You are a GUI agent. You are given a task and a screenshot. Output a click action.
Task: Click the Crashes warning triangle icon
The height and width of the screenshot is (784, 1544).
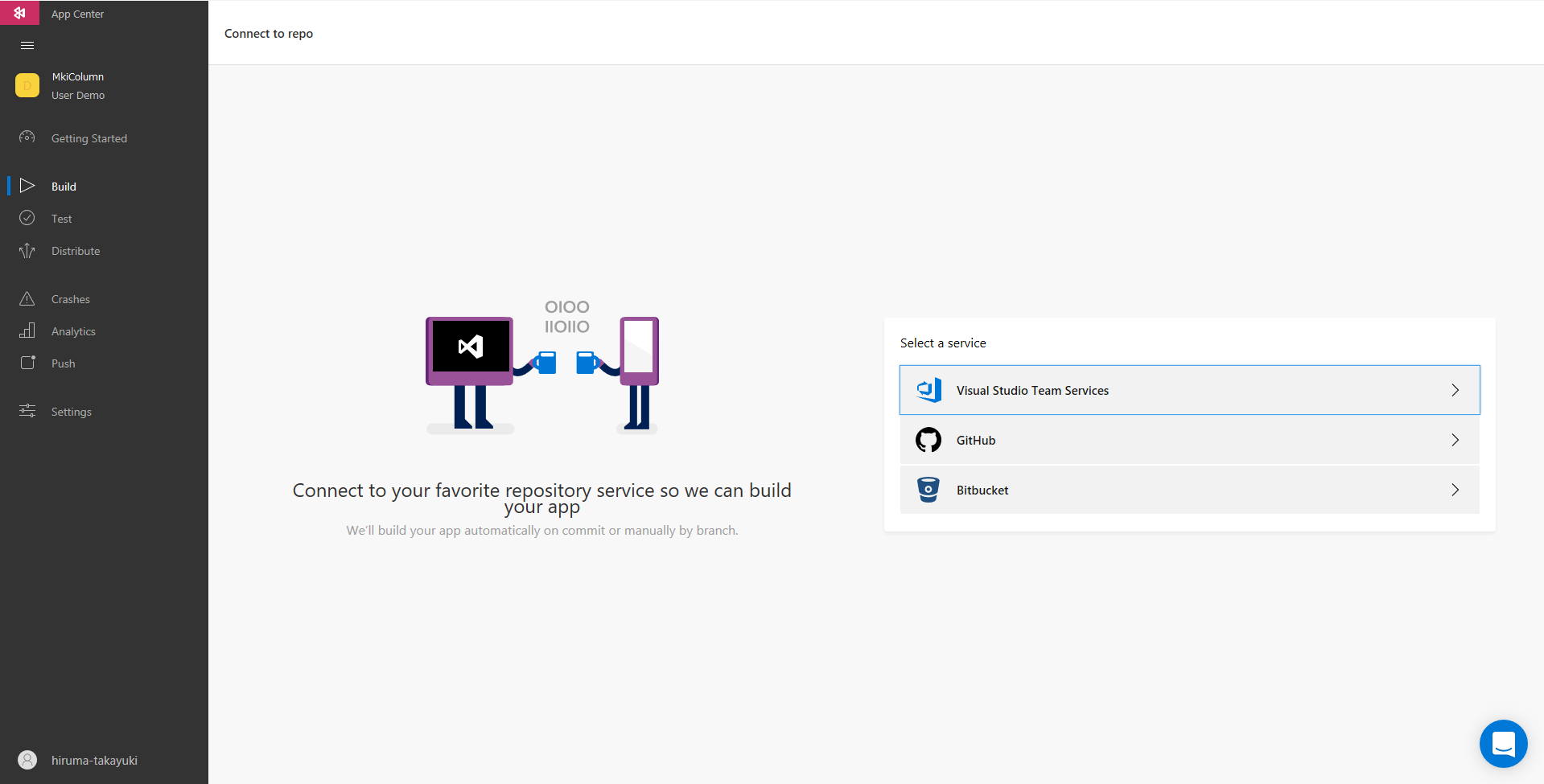(x=27, y=298)
